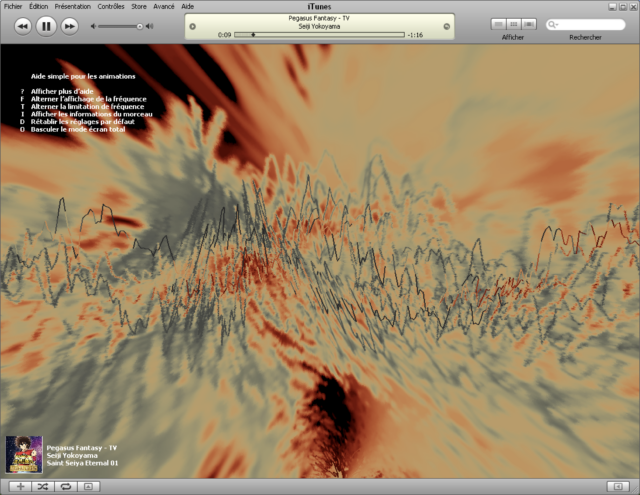This screenshot has height=495, width=640.
Task: Switch to list view in Afficher
Action: click(x=497, y=22)
